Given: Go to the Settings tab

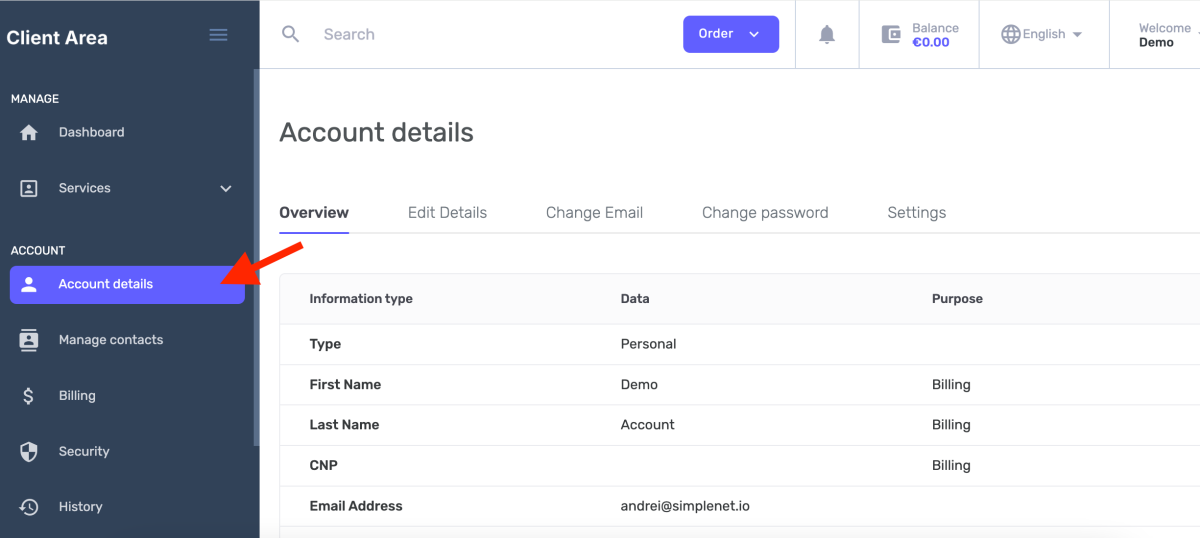Looking at the screenshot, I should [916, 213].
